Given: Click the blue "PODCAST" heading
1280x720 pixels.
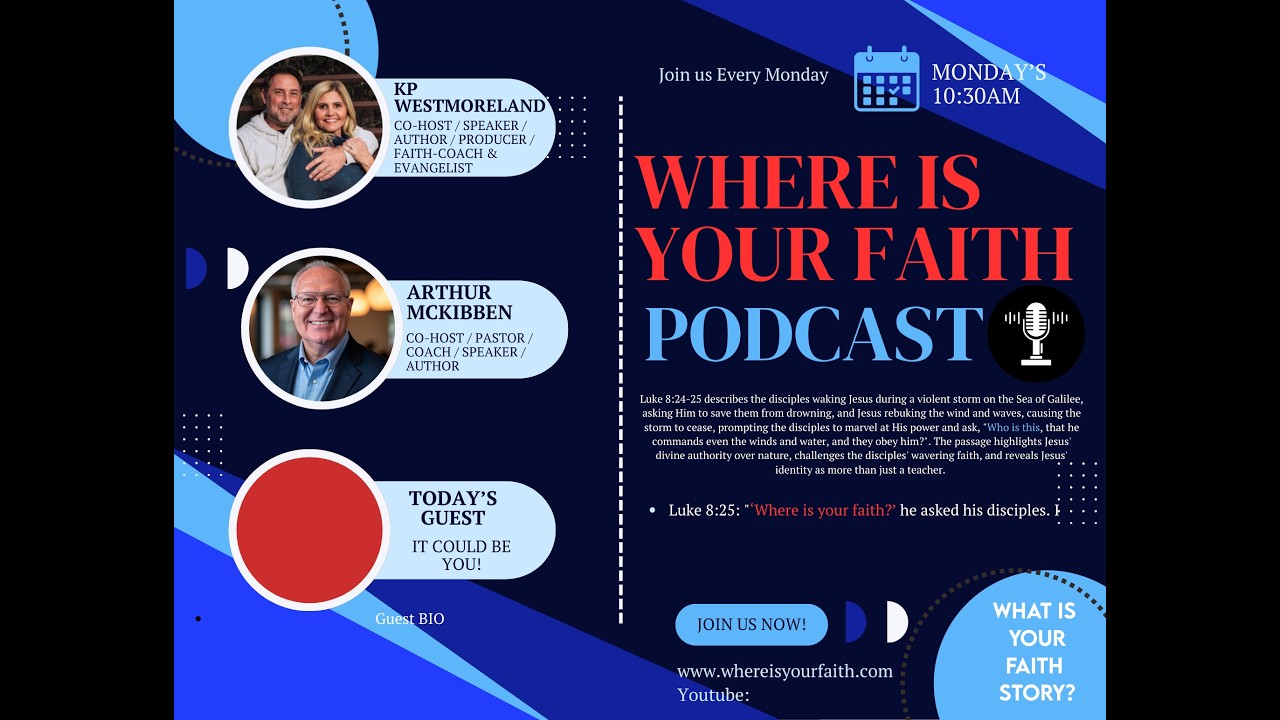Looking at the screenshot, I should point(814,333).
